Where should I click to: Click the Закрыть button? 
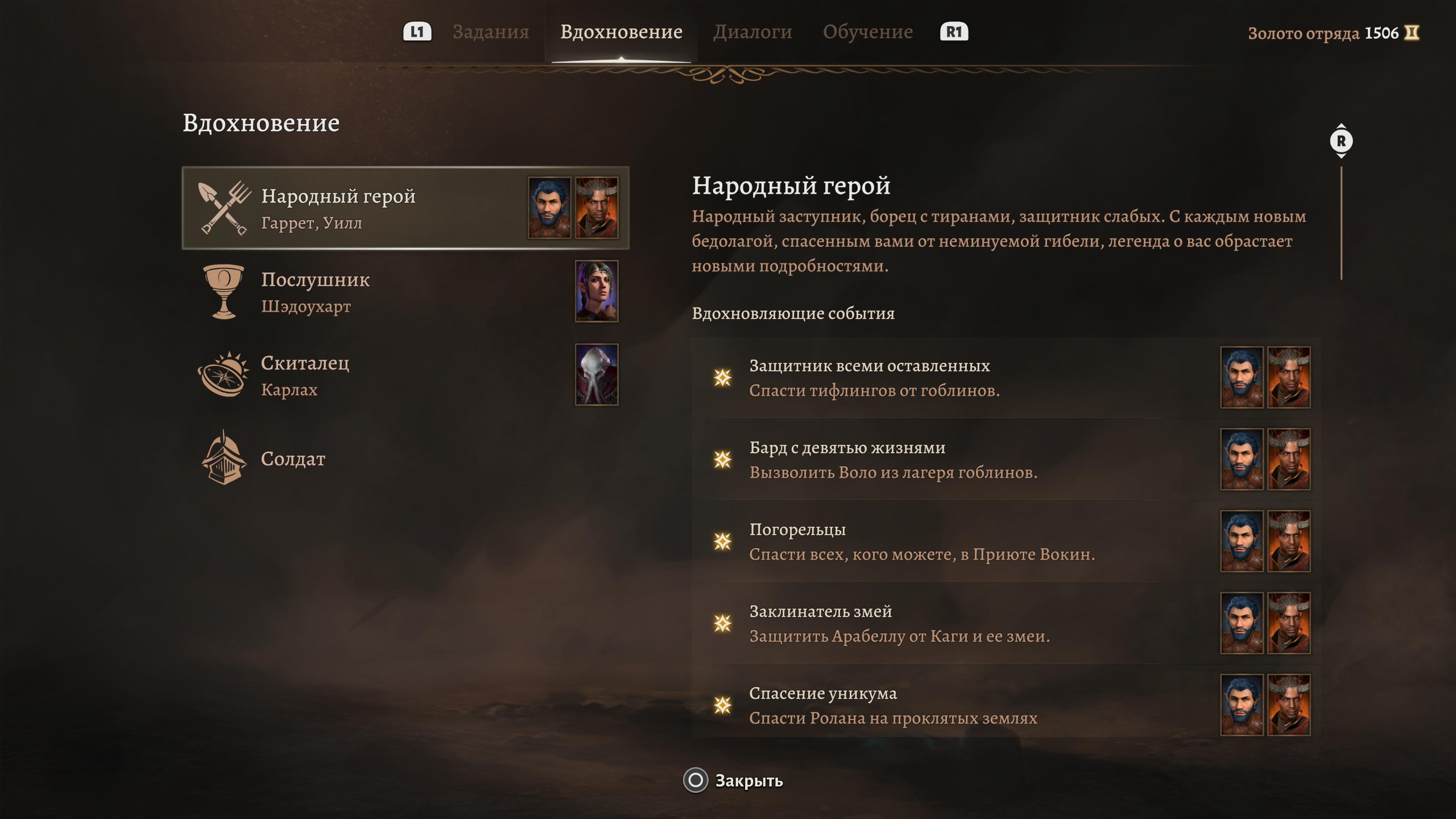[733, 781]
